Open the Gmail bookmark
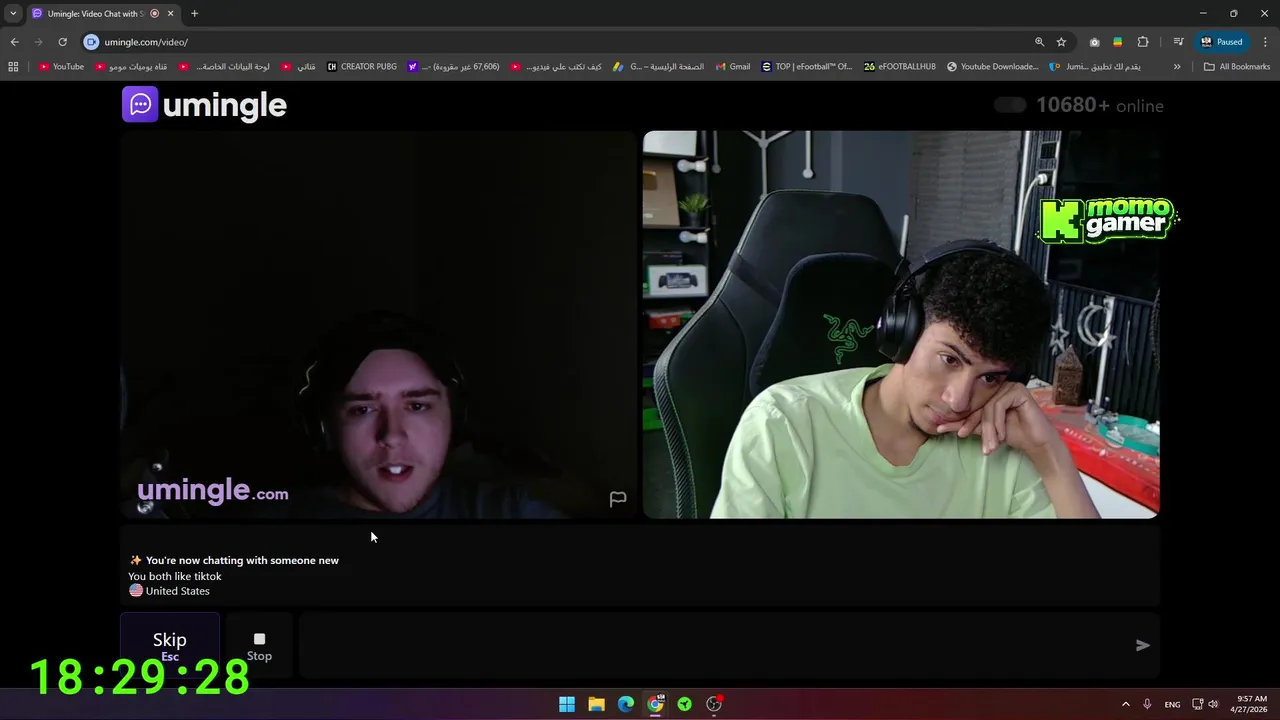 coord(733,67)
